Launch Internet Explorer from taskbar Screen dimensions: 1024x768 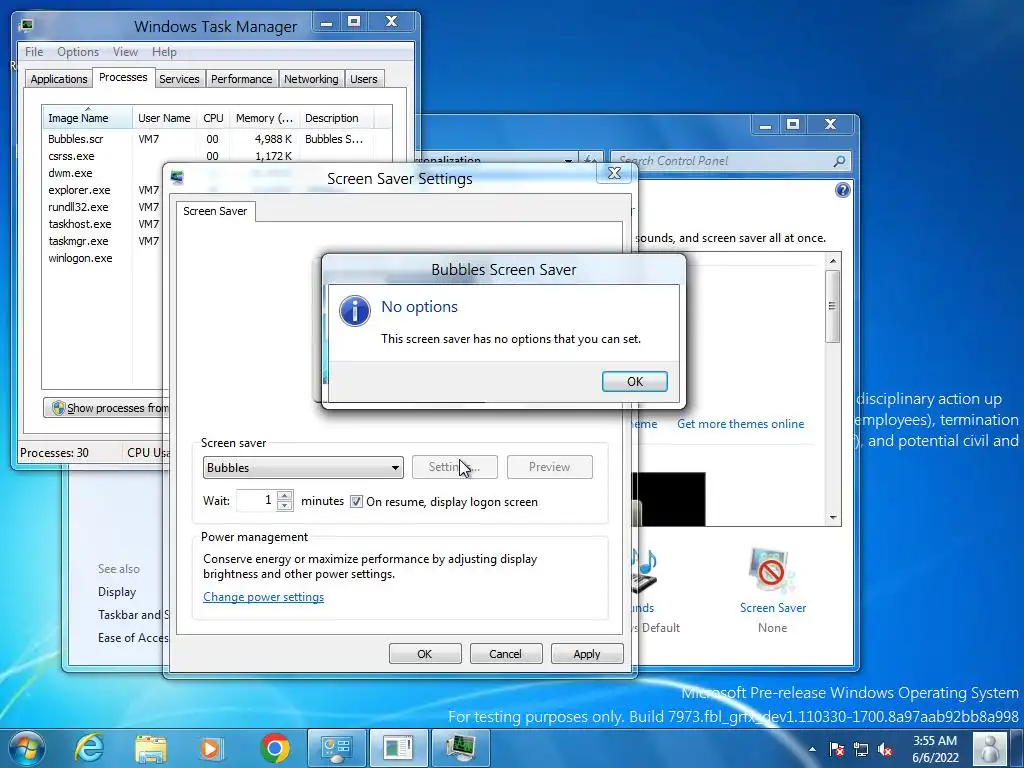tap(89, 748)
